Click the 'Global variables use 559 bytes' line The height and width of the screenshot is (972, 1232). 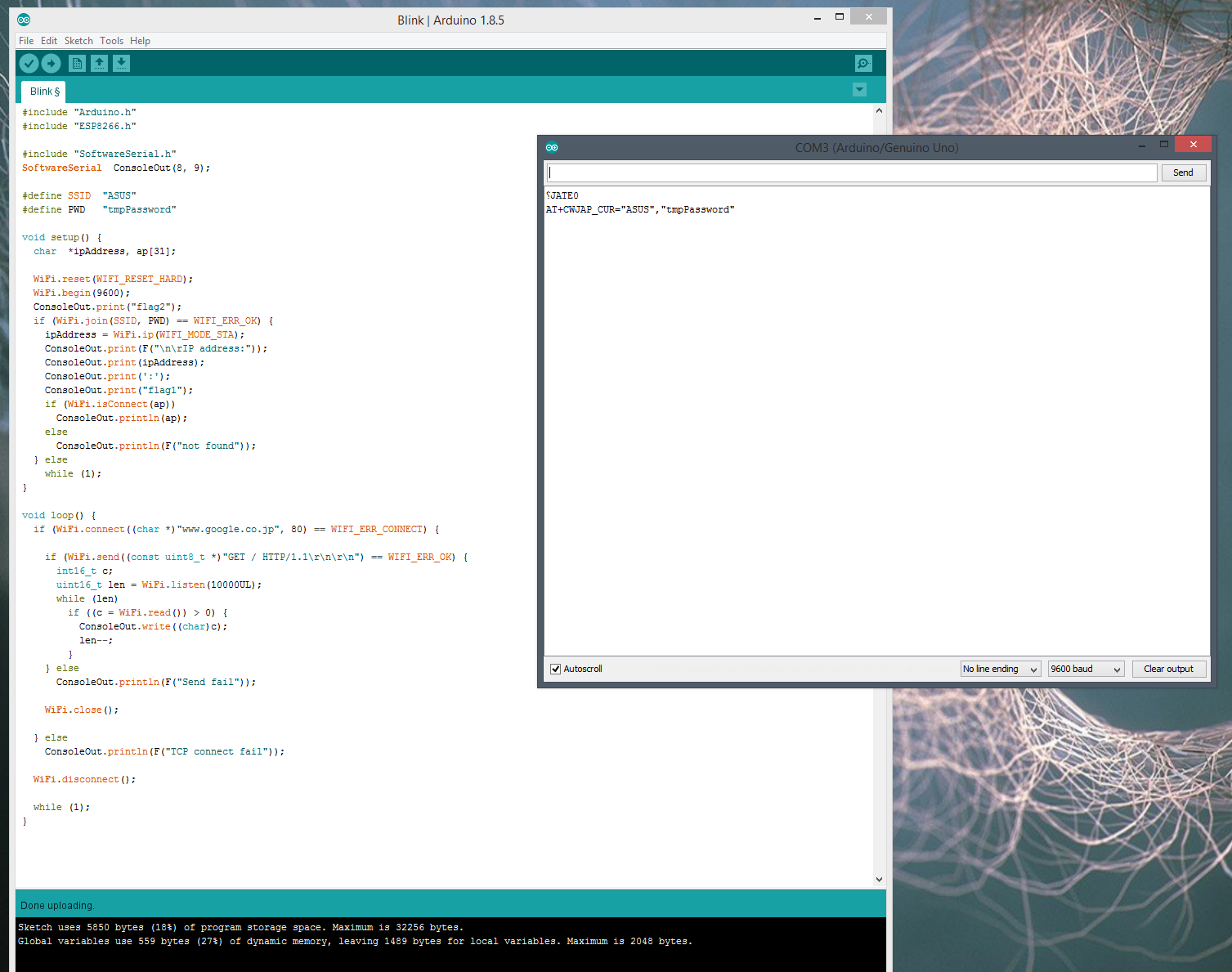click(356, 941)
